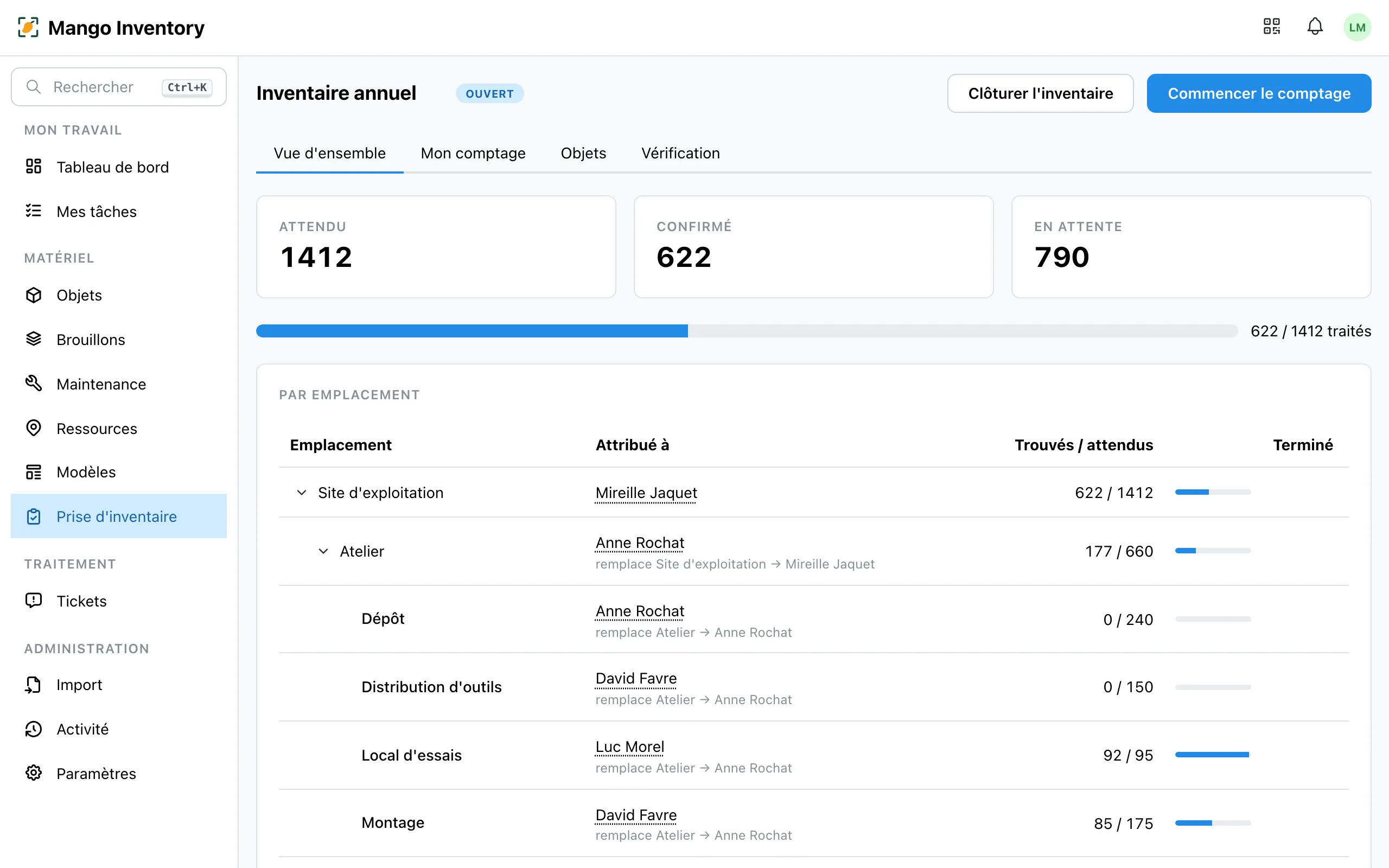Click the Activité history icon

pos(33,729)
